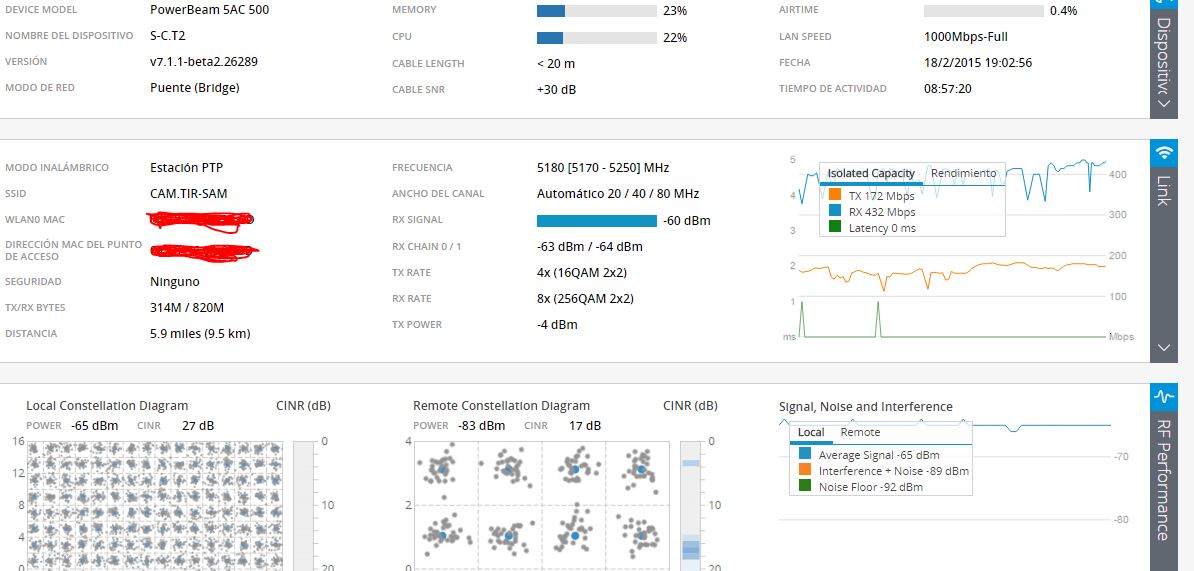Toggle the blue Average Signal legend swatch

(x=805, y=455)
